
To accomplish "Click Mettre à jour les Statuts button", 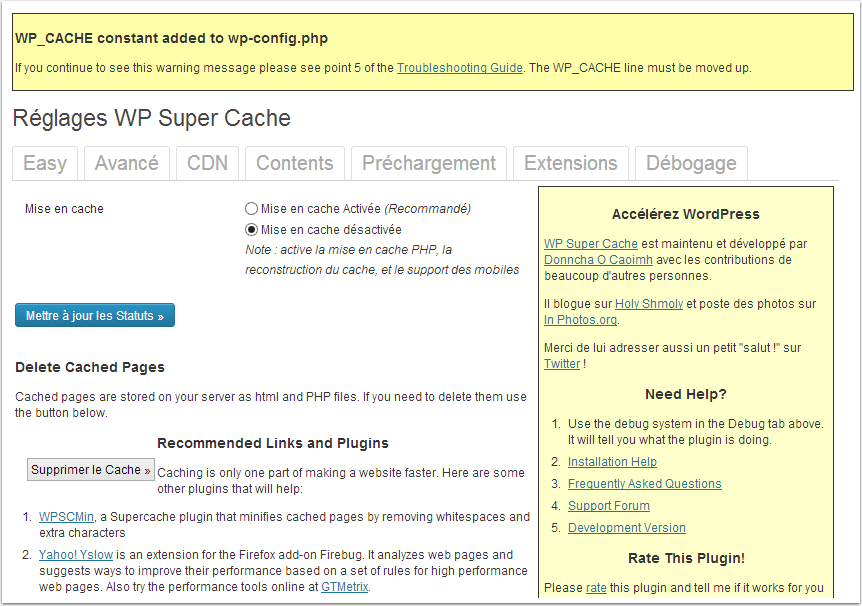I will [95, 316].
